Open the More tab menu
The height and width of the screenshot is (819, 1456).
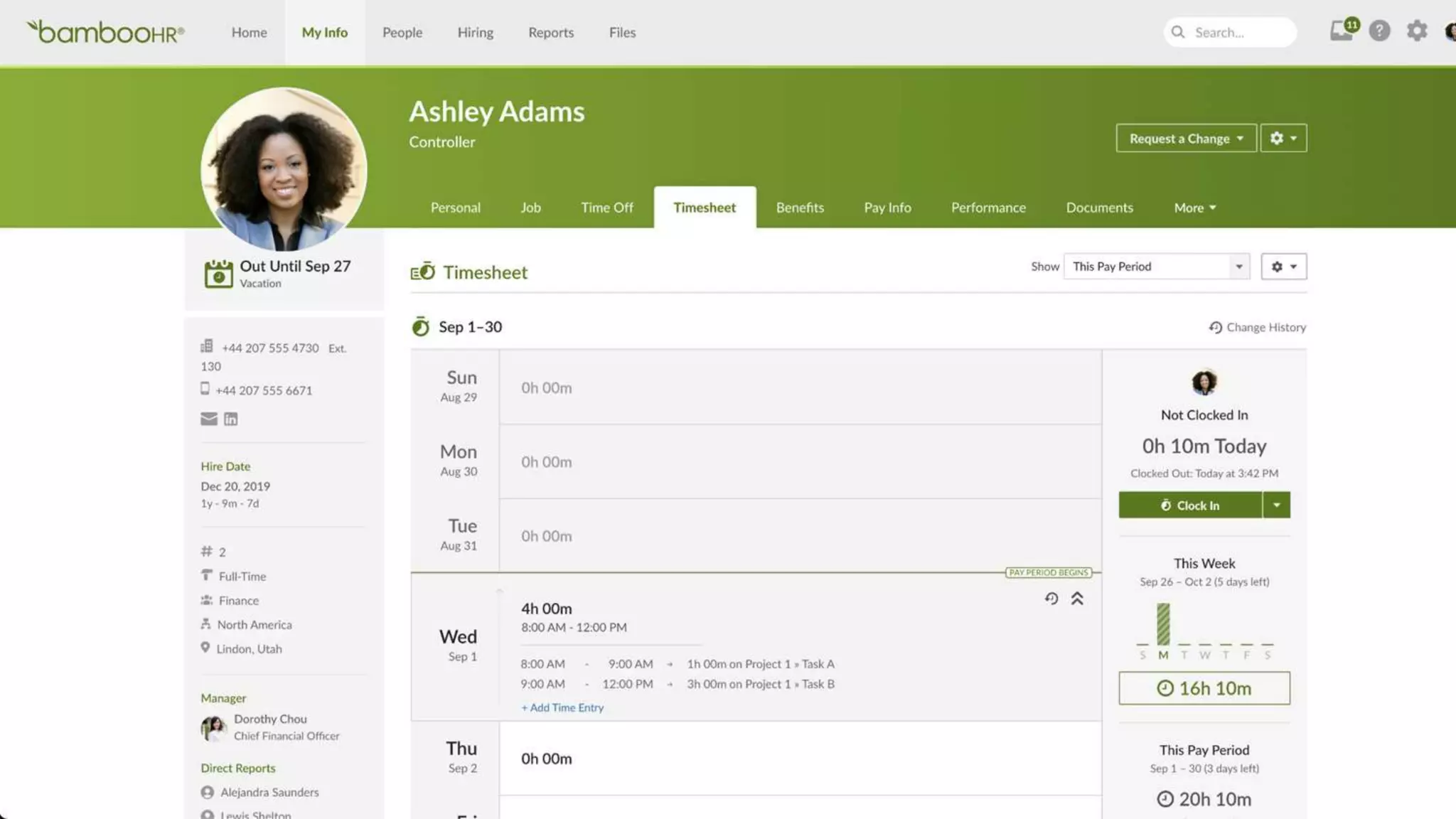tap(1194, 208)
